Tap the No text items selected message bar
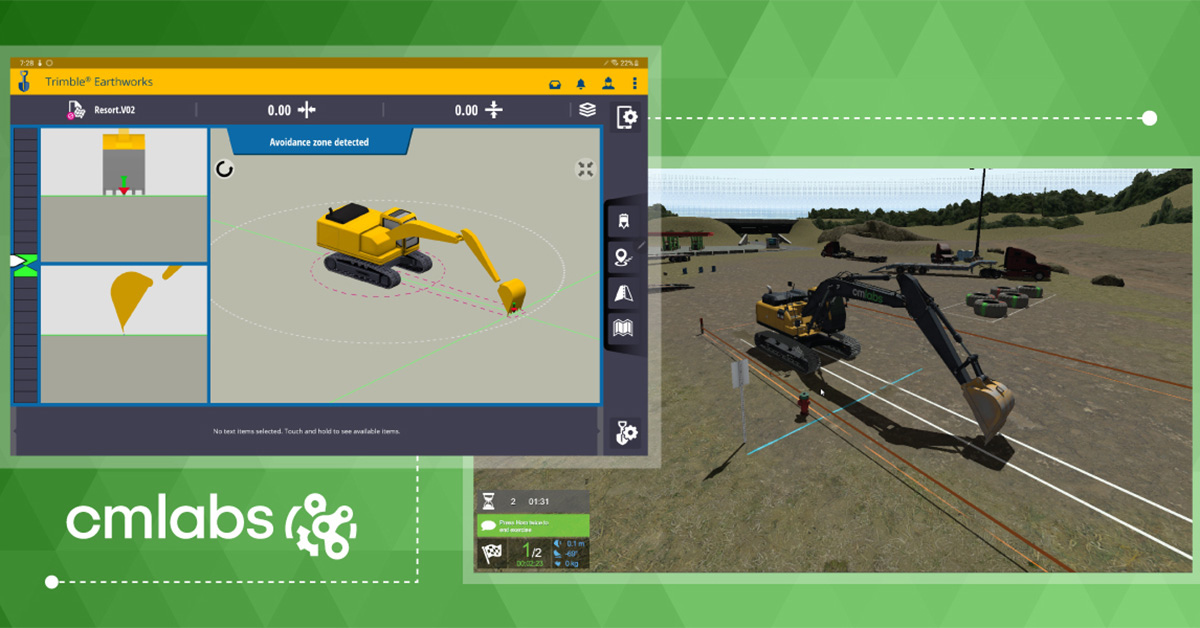Image resolution: width=1200 pixels, height=628 pixels. (x=308, y=432)
